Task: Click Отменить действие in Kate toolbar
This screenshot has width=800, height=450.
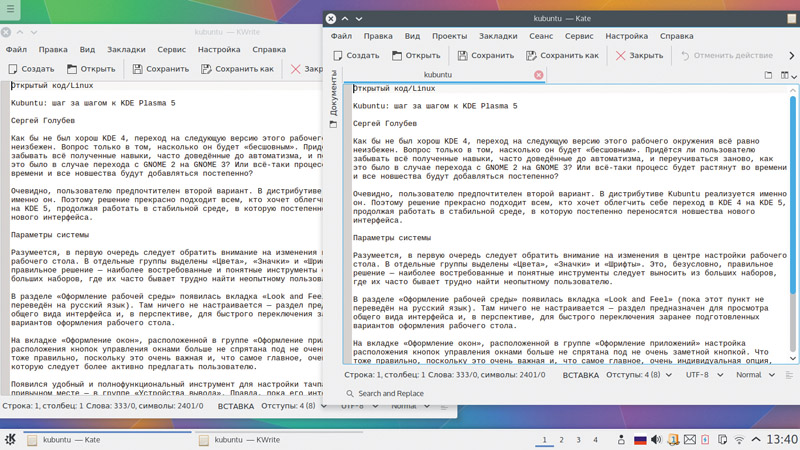Action: (x=727, y=55)
